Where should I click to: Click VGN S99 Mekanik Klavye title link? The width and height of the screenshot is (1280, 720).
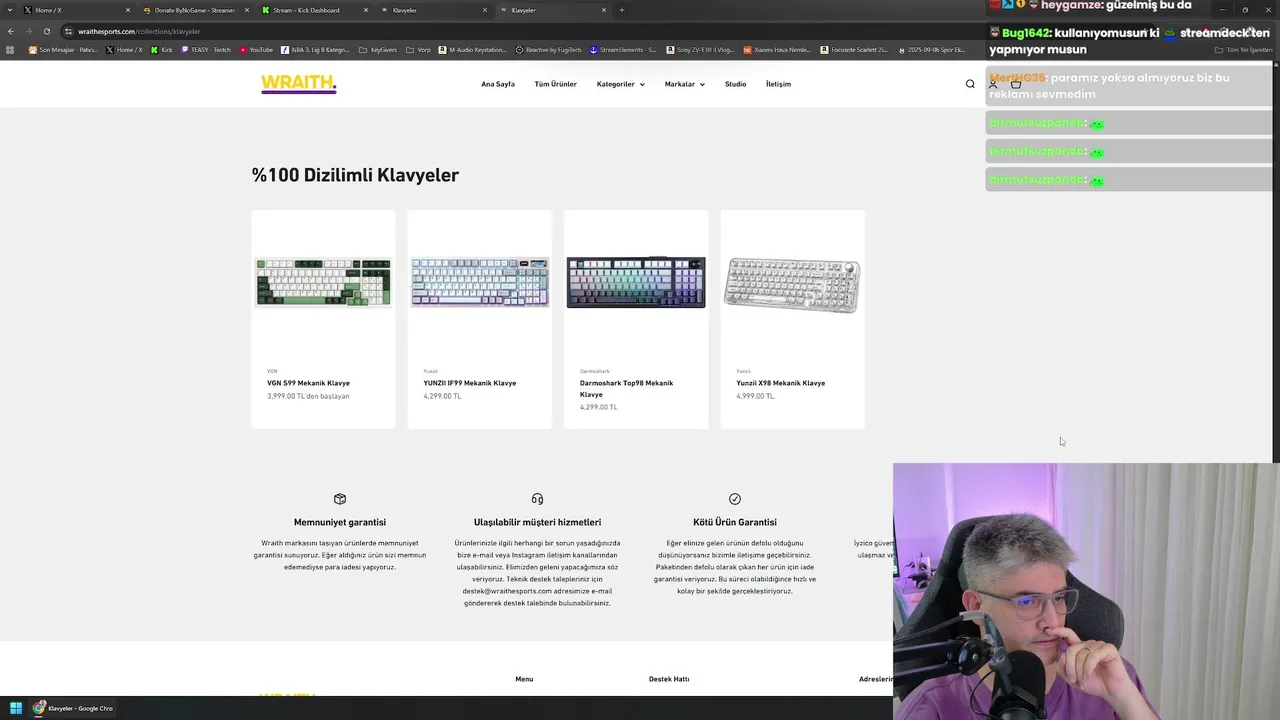(308, 383)
